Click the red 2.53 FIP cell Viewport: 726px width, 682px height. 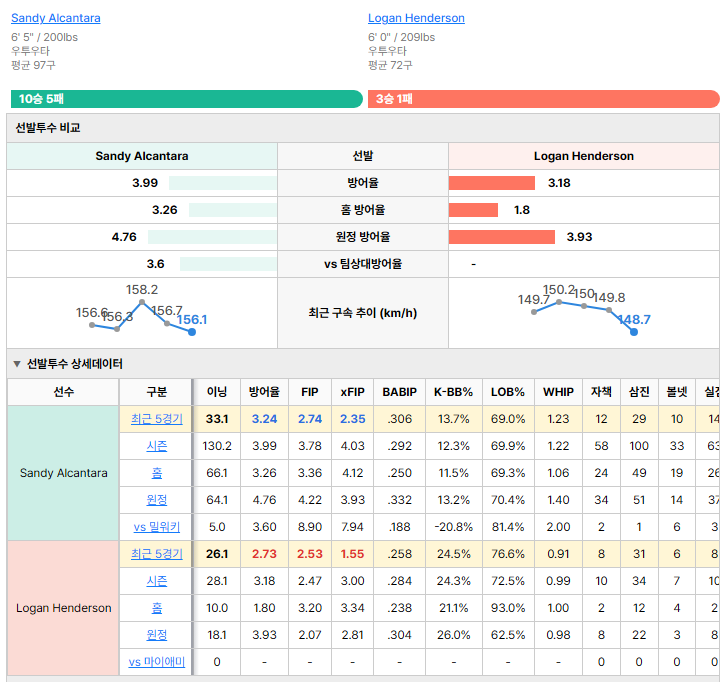pyautogui.click(x=309, y=554)
